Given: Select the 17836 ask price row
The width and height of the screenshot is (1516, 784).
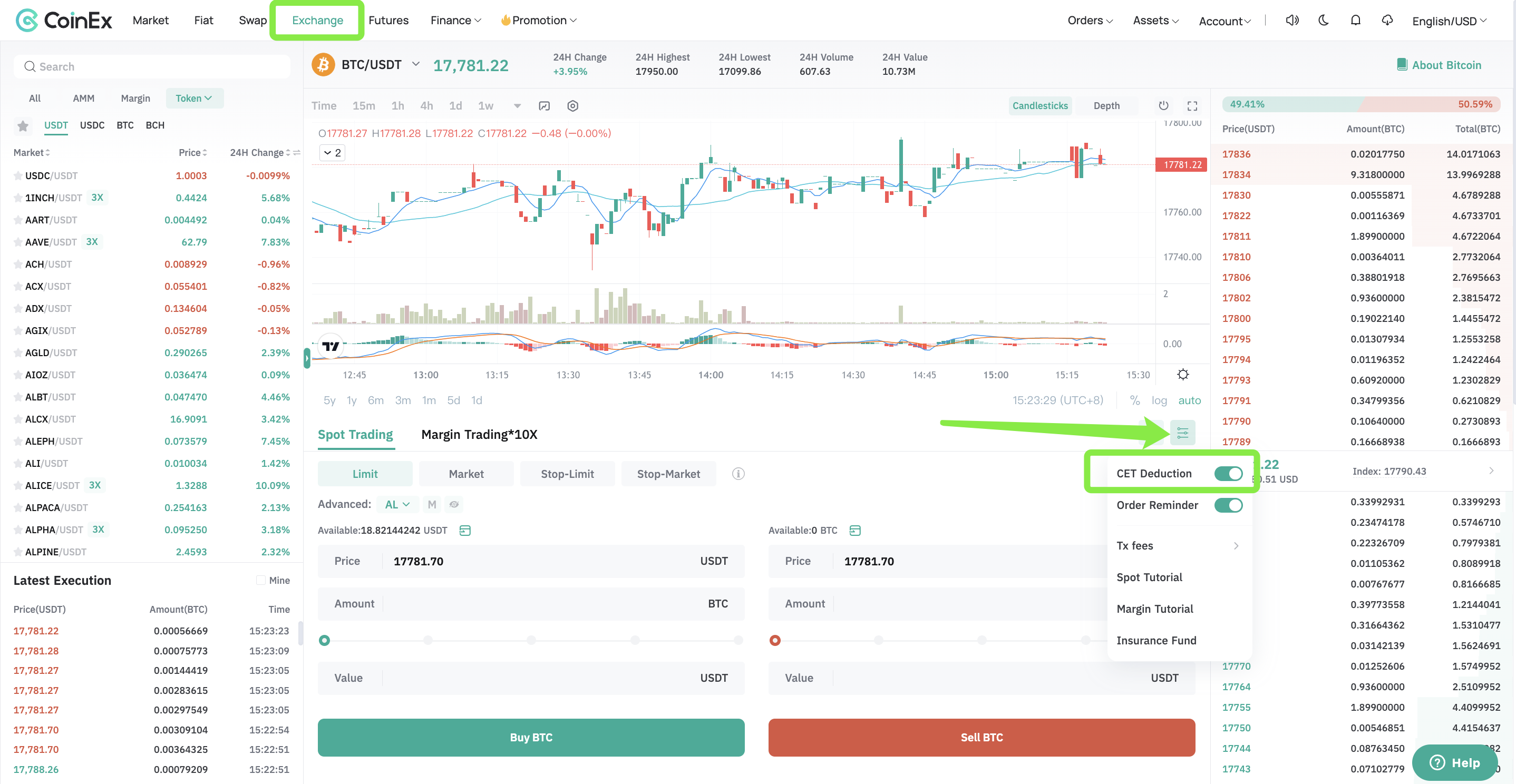Looking at the screenshot, I should click(x=1361, y=155).
